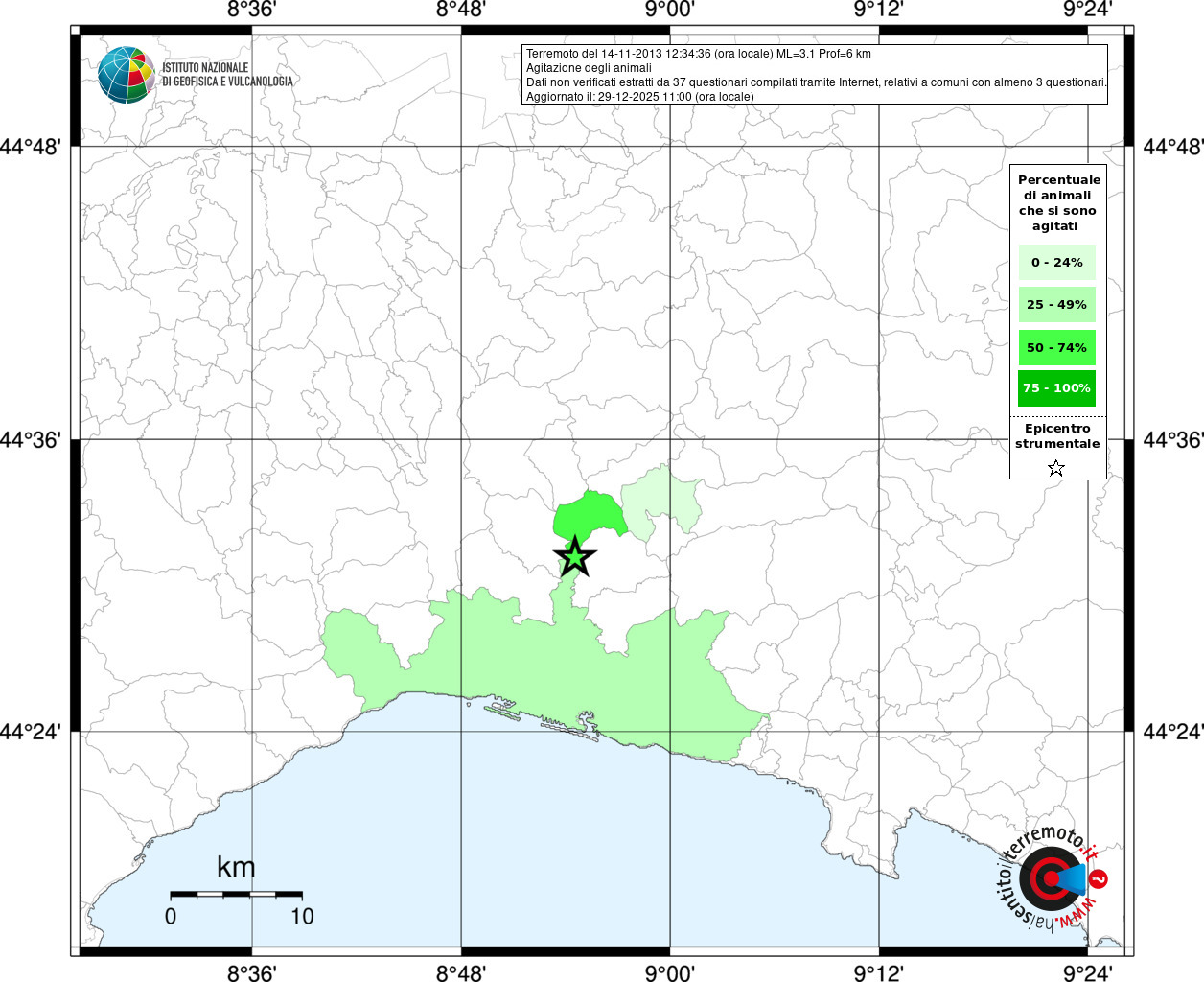1204x982 pixels.
Task: Click the left axis label 44°48'
Action: point(31,147)
